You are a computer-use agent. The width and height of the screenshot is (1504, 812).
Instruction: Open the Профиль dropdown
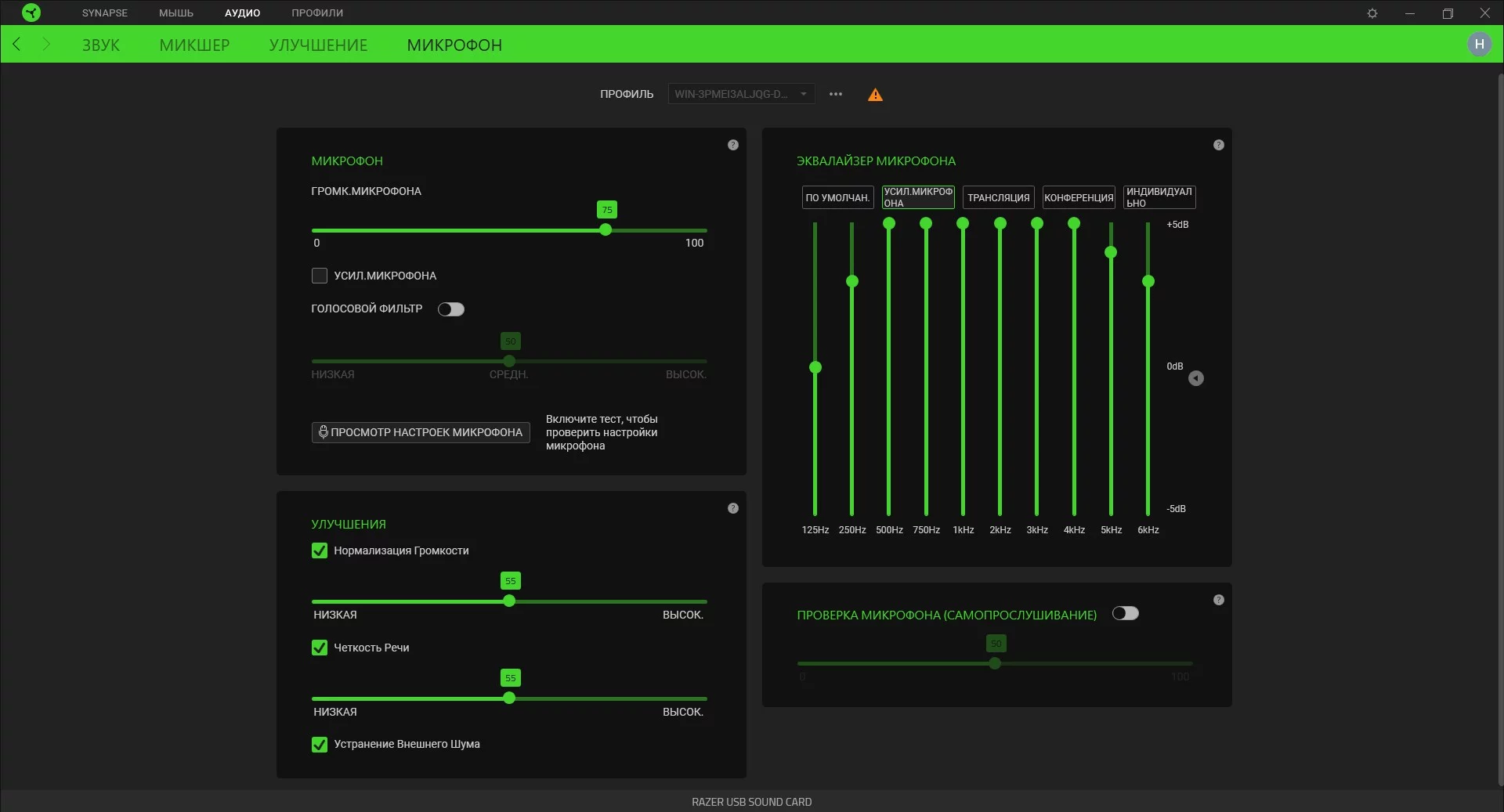(740, 94)
